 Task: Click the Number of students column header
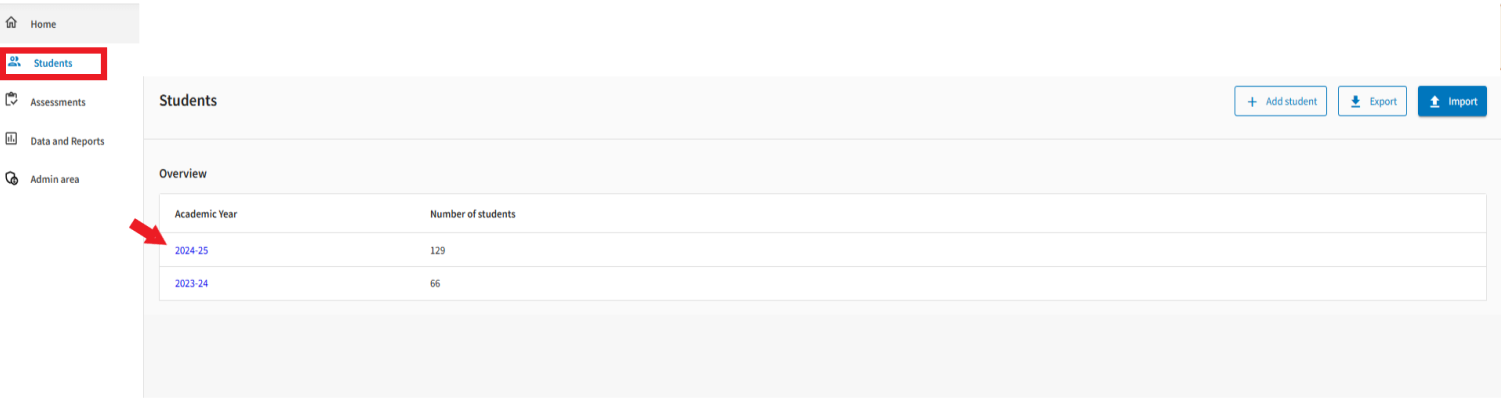[472, 214]
